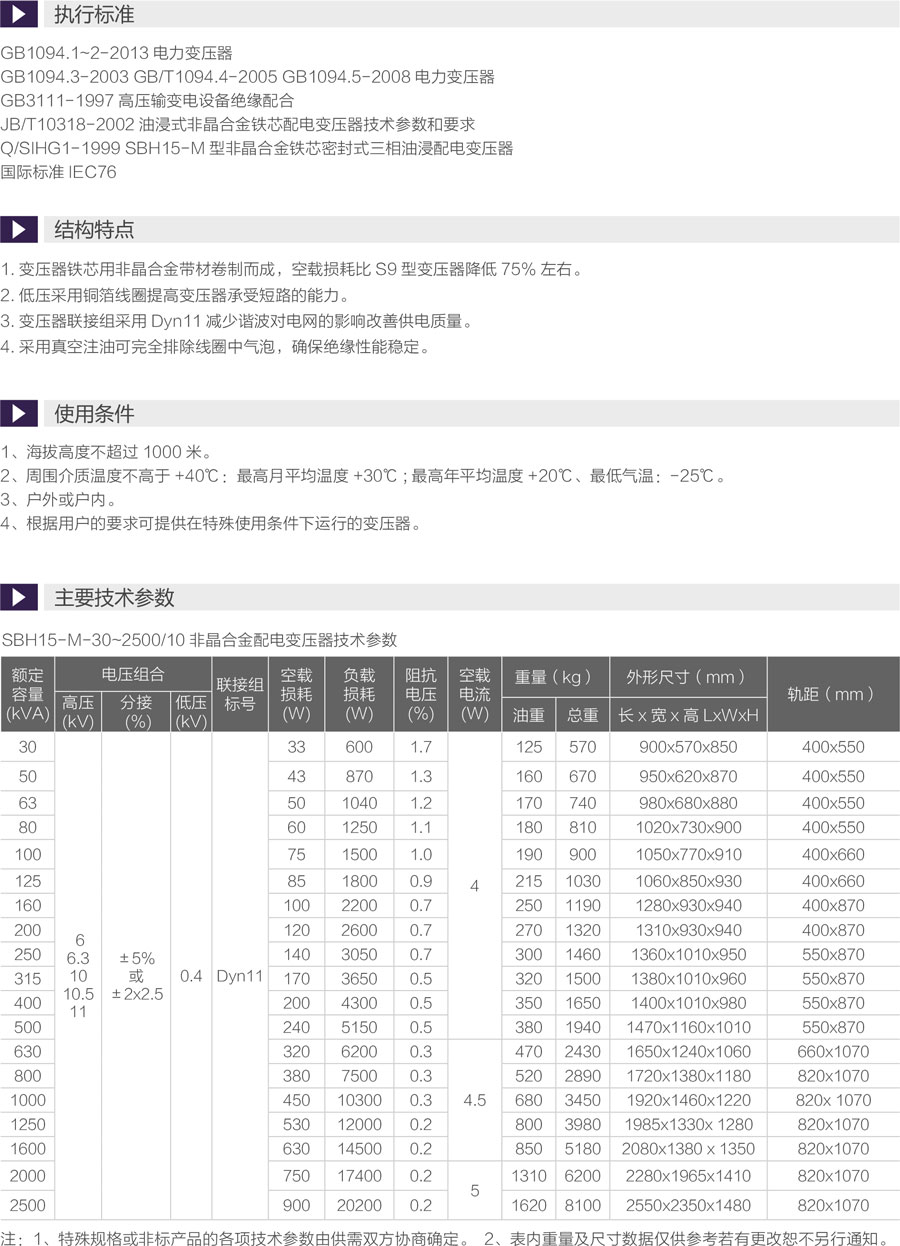900x1246 pixels.
Task: Select the 主要技术参数 section heading
Action: 114,597
